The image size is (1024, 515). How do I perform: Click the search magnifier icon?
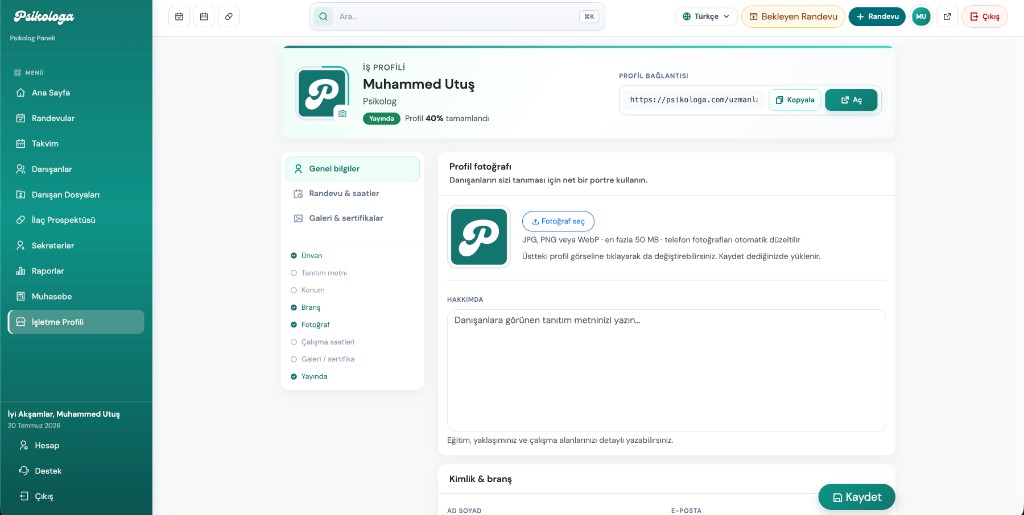(x=323, y=16)
